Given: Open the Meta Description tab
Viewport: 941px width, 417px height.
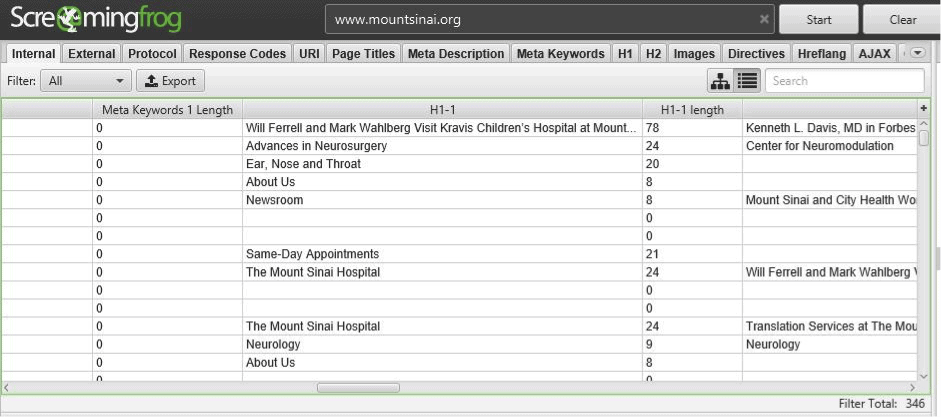Looking at the screenshot, I should point(456,54).
